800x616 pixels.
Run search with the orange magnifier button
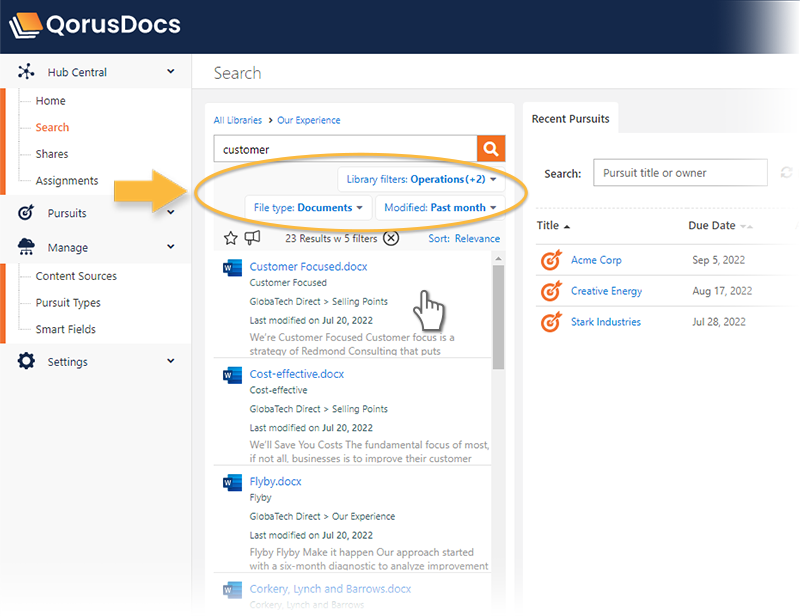(491, 149)
